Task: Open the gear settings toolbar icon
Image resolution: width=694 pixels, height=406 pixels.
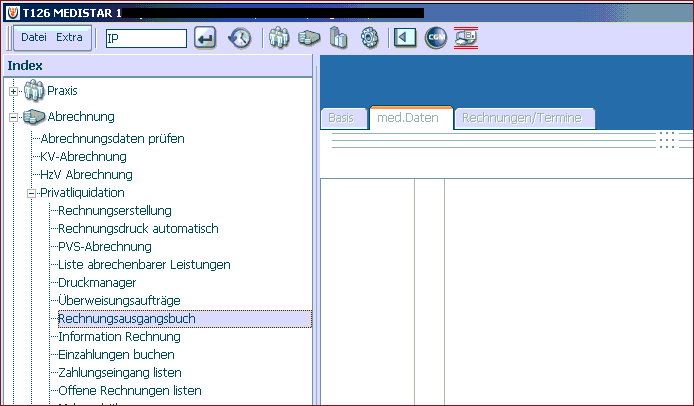Action: point(370,38)
